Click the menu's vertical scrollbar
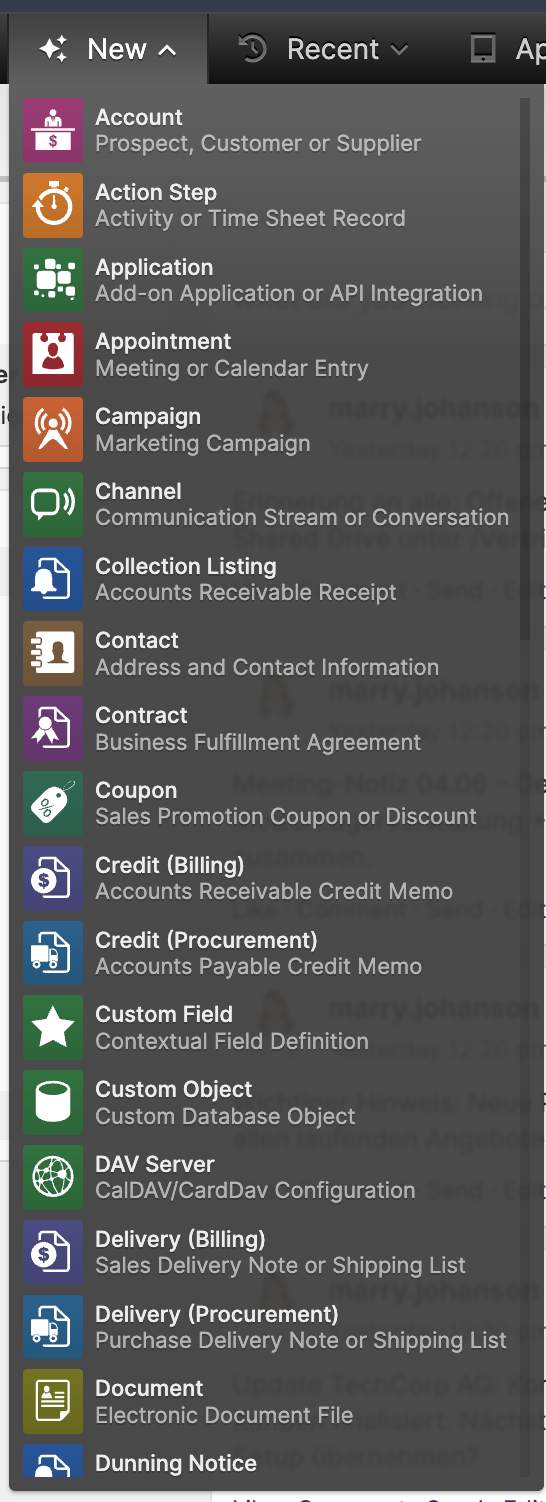This screenshot has height=1502, width=546. [x=526, y=369]
